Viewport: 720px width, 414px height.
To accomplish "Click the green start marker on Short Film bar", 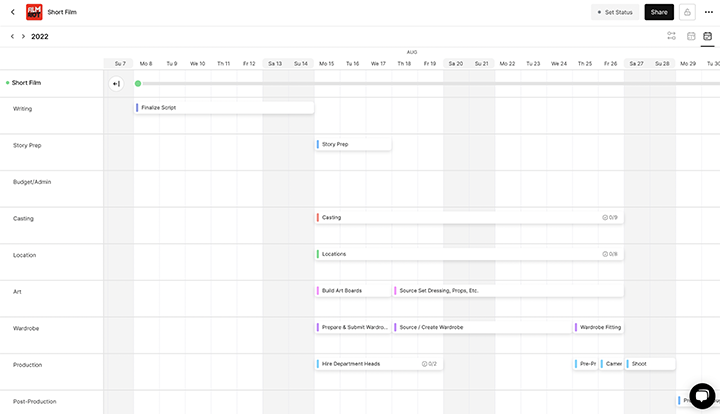I will (138, 84).
